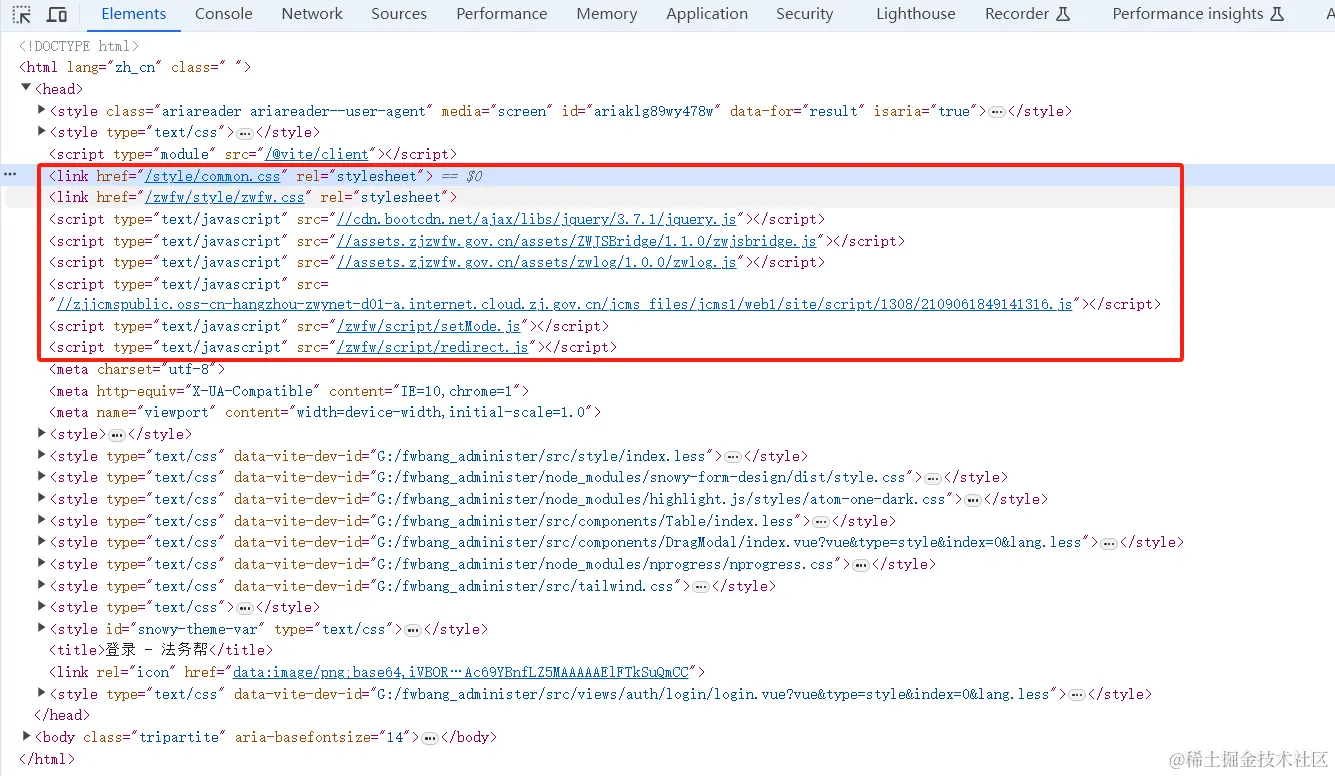1335x776 pixels.
Task: Click ellipsis badge after snowy-theme-var style node
Action: click(x=413, y=630)
